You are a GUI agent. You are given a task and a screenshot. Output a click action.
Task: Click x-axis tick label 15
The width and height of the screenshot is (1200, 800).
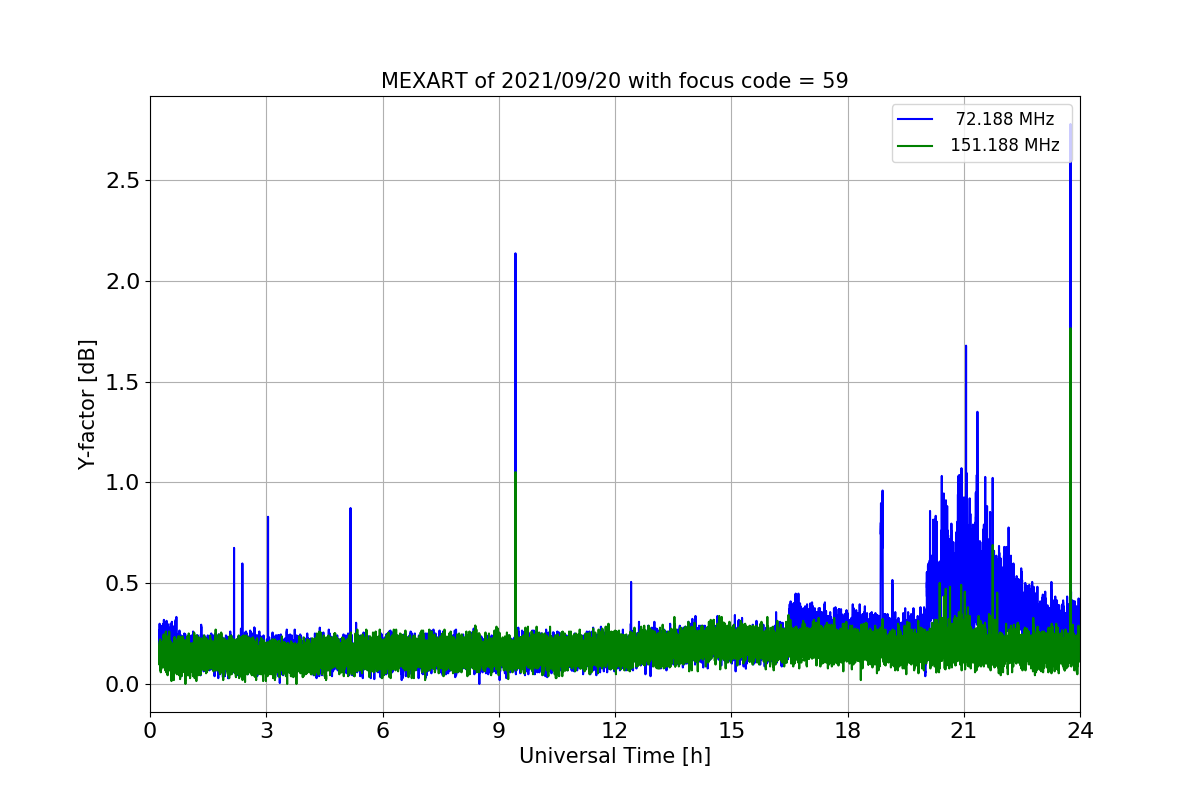tap(731, 731)
